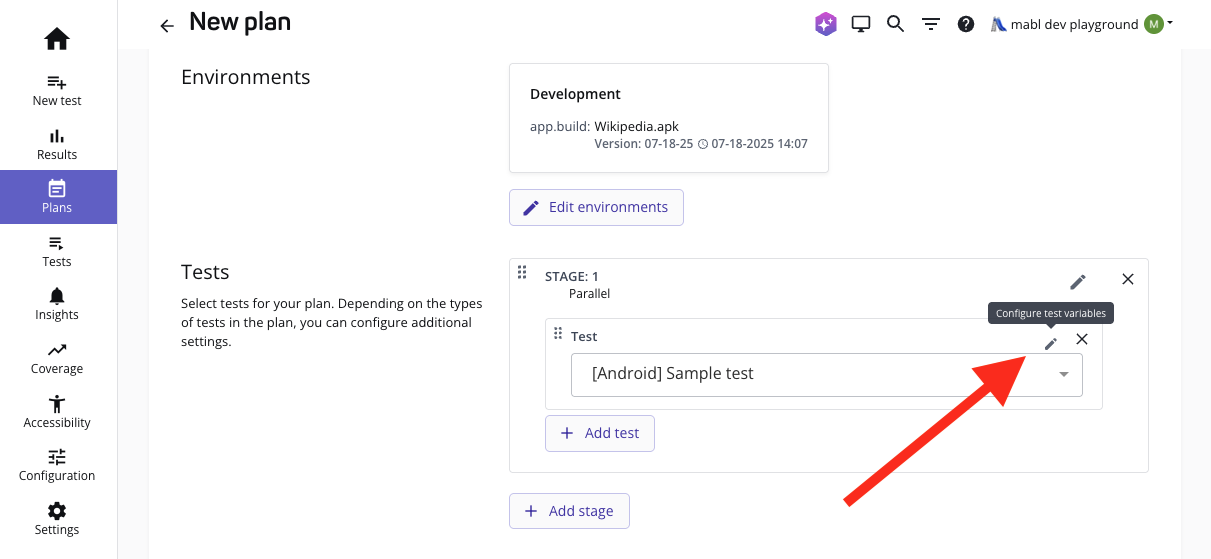Click the Add stage button

coord(569,511)
